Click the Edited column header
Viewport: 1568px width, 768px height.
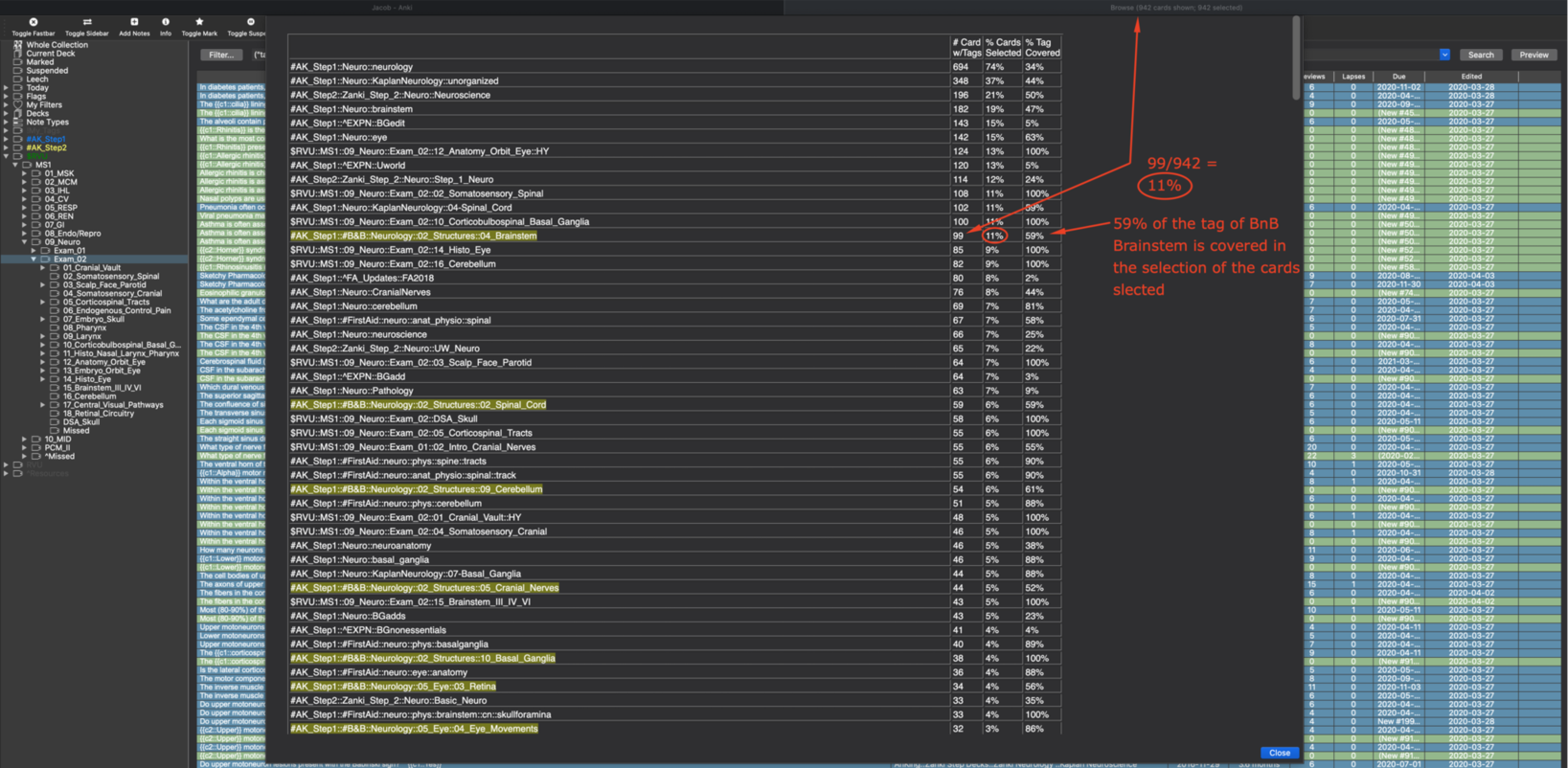(1471, 77)
